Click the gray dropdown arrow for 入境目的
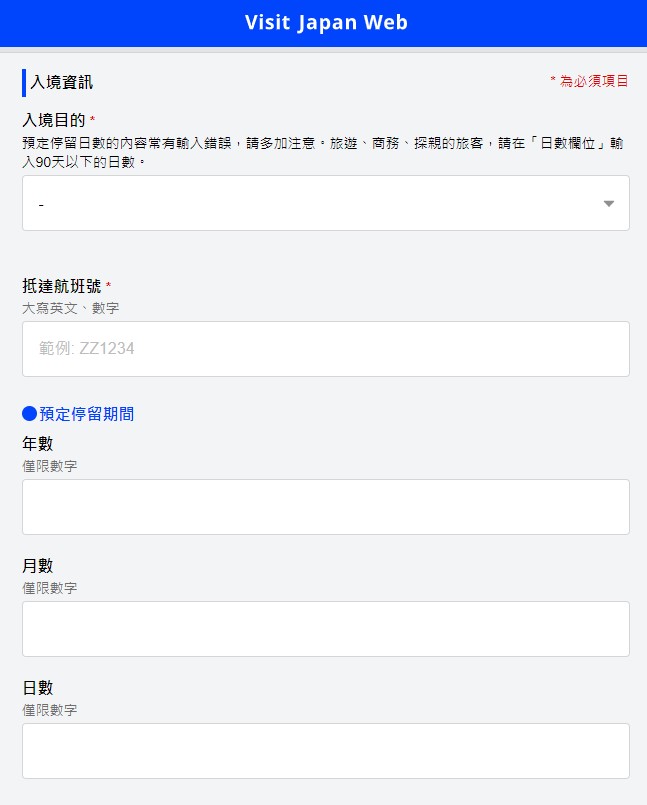 tap(609, 204)
